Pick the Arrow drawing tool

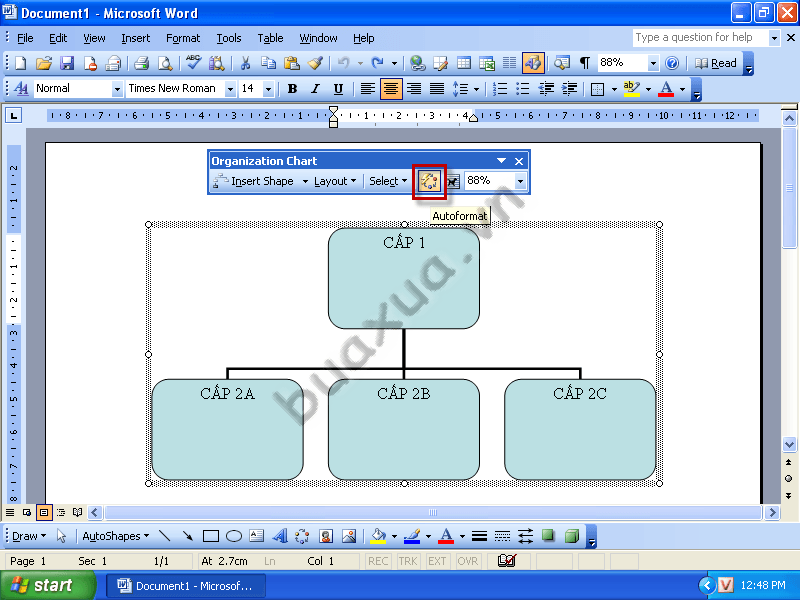tap(188, 536)
